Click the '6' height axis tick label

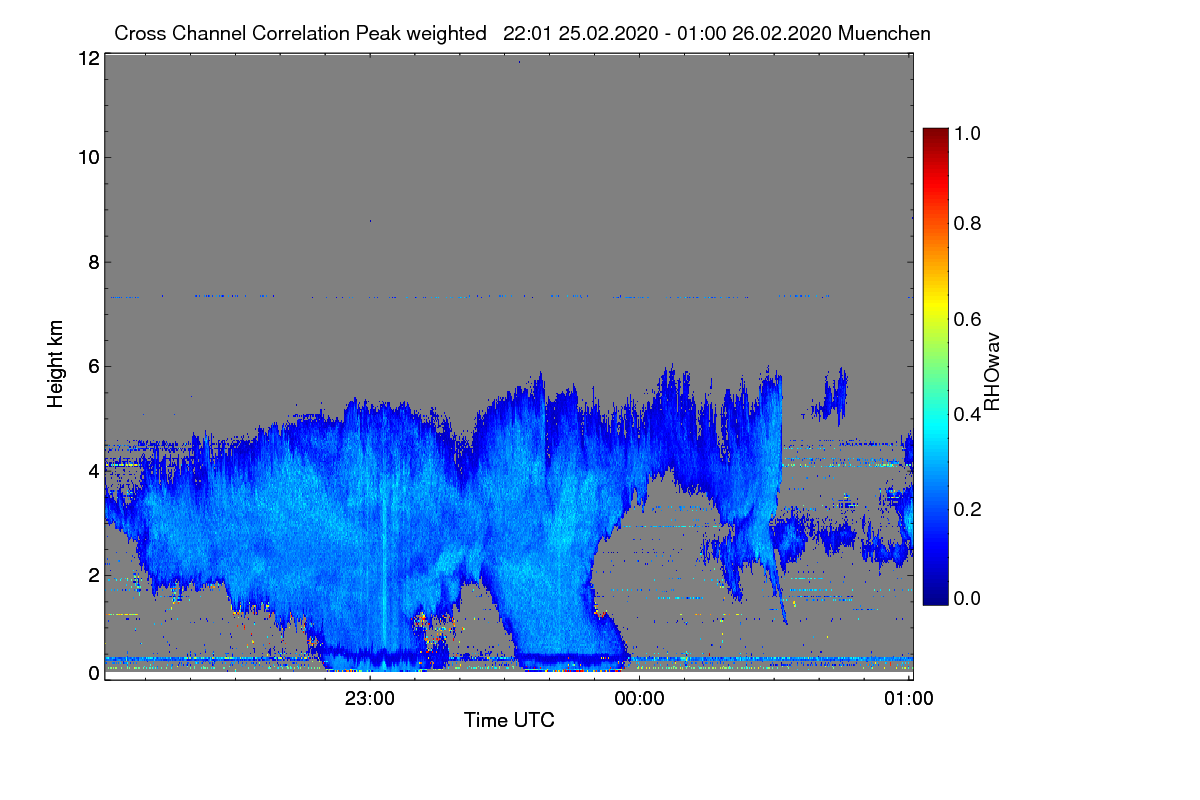click(93, 366)
